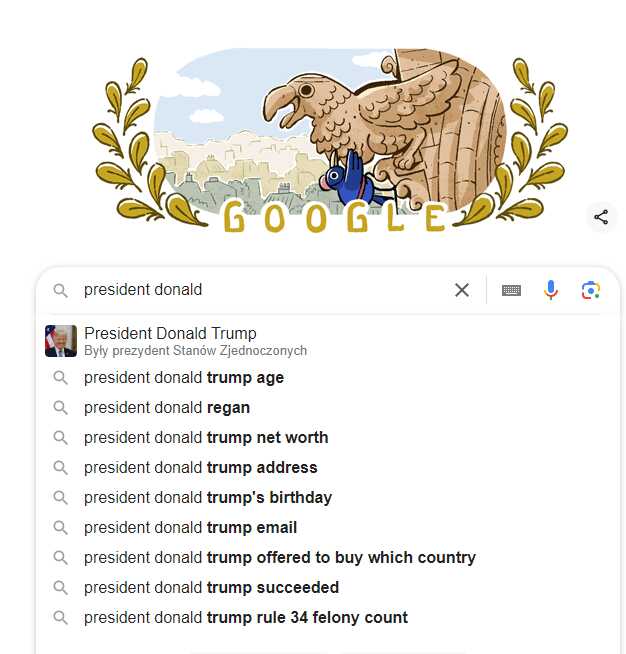The image size is (626, 654).
Task: Start voice search with microphone icon
Action: click(x=551, y=290)
